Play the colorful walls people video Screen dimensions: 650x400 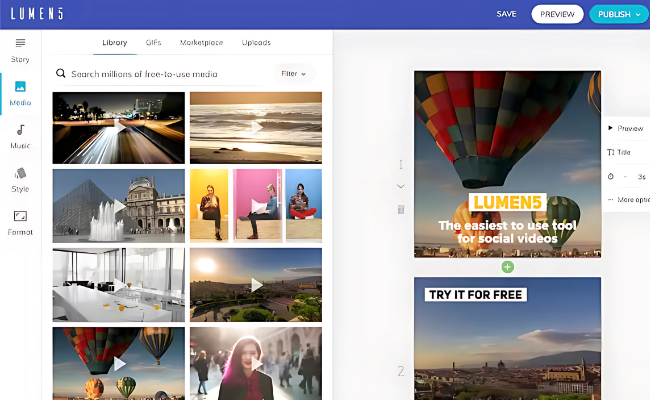(258, 206)
